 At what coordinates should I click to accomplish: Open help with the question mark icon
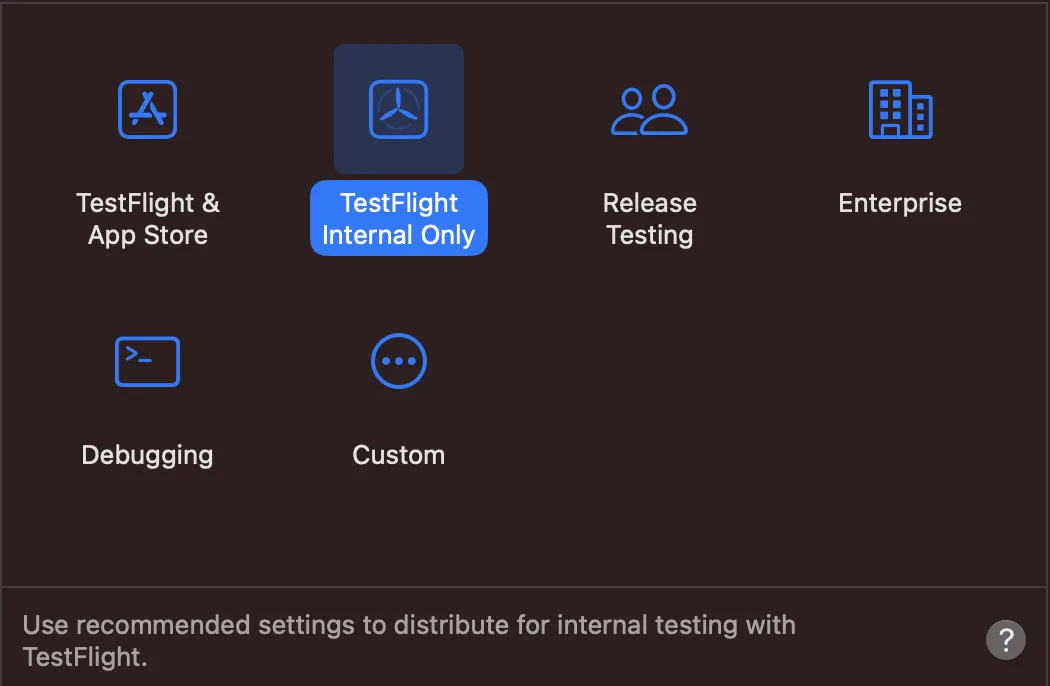tap(1006, 639)
